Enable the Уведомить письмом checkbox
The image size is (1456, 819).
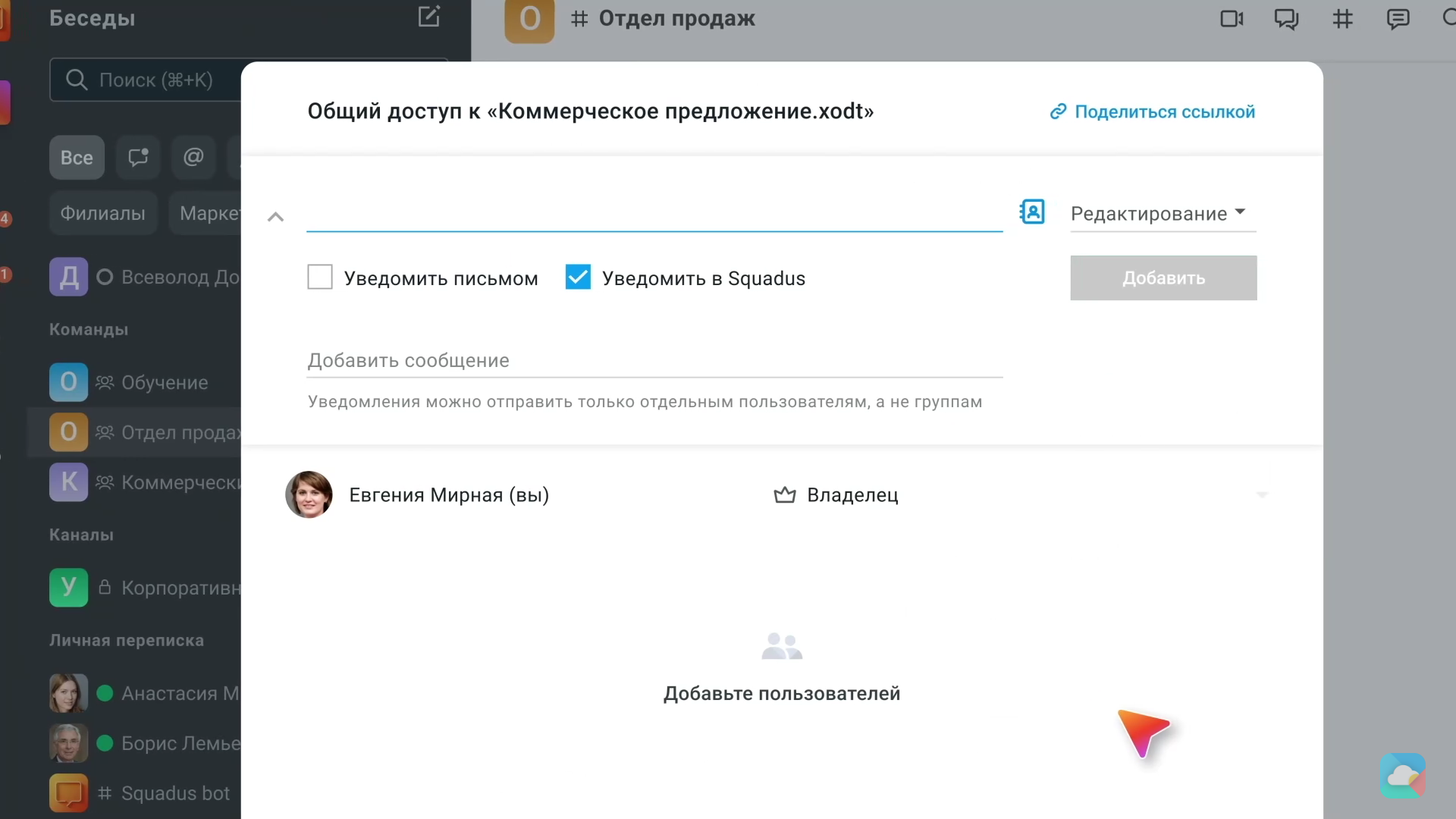click(x=320, y=277)
